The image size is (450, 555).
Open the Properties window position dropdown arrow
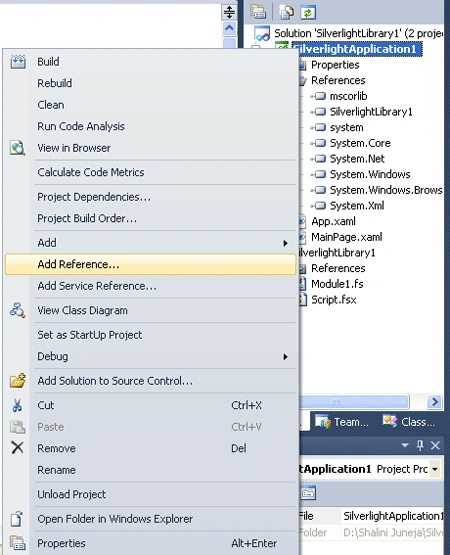(405, 445)
